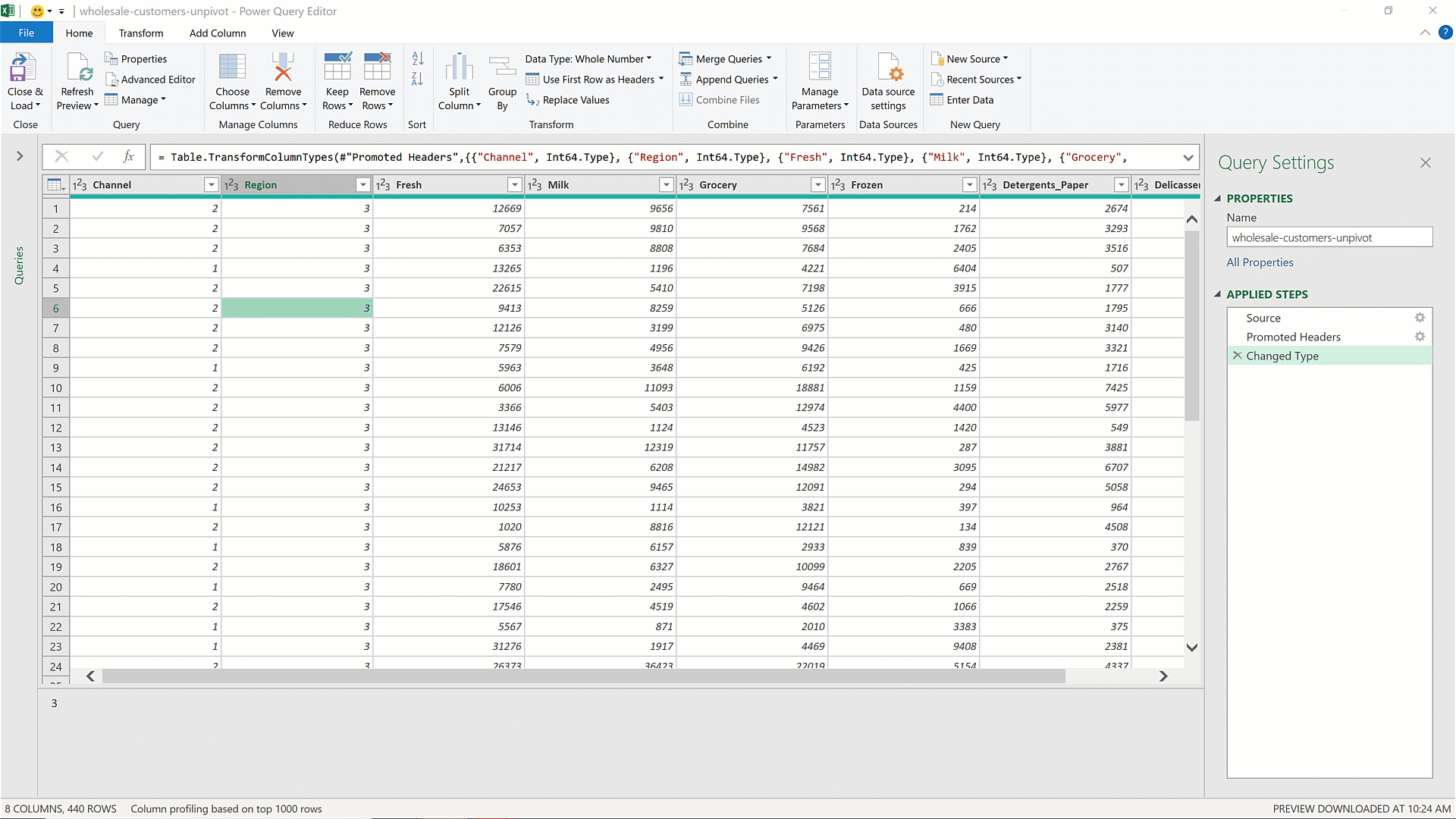
Task: Expand the Queries pane
Action: click(20, 156)
